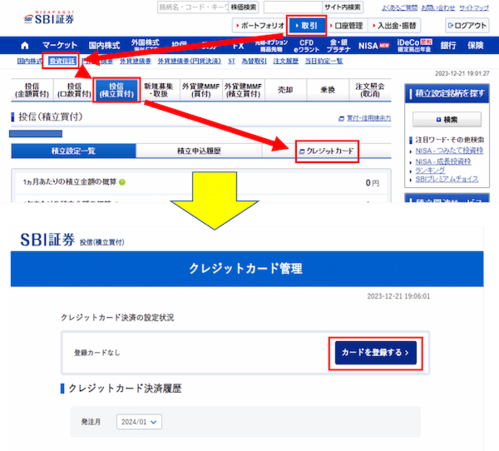
Task: Click the stock search input field
Action: tap(193, 7)
